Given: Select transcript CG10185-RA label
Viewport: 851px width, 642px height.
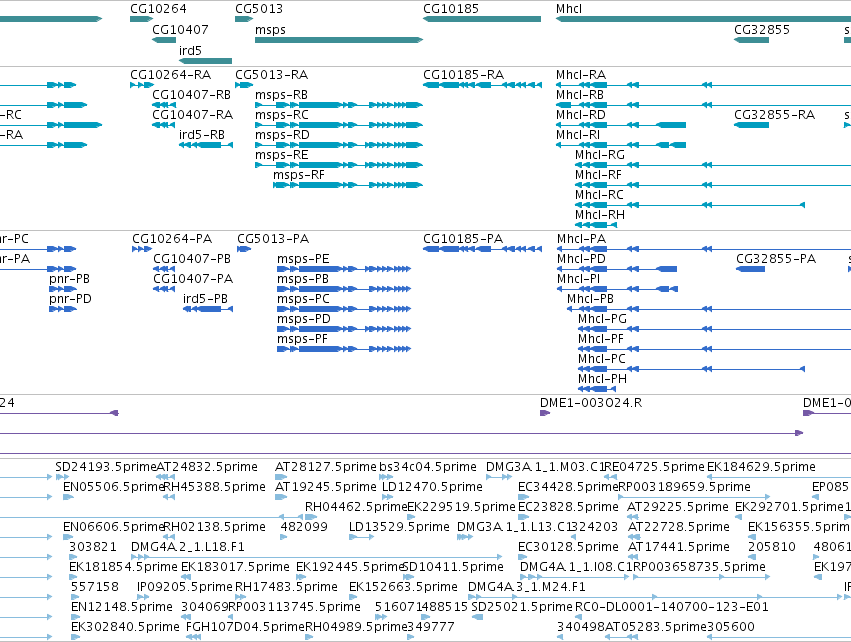Looking at the screenshot, I should 463,75.
